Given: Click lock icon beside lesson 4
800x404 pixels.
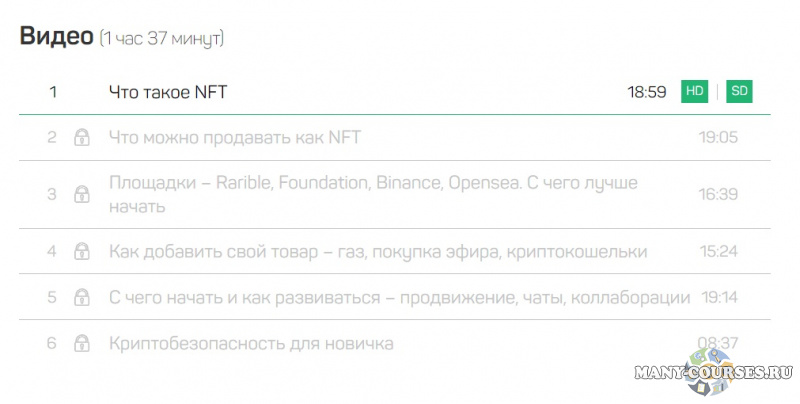Looking at the screenshot, I should tap(82, 252).
